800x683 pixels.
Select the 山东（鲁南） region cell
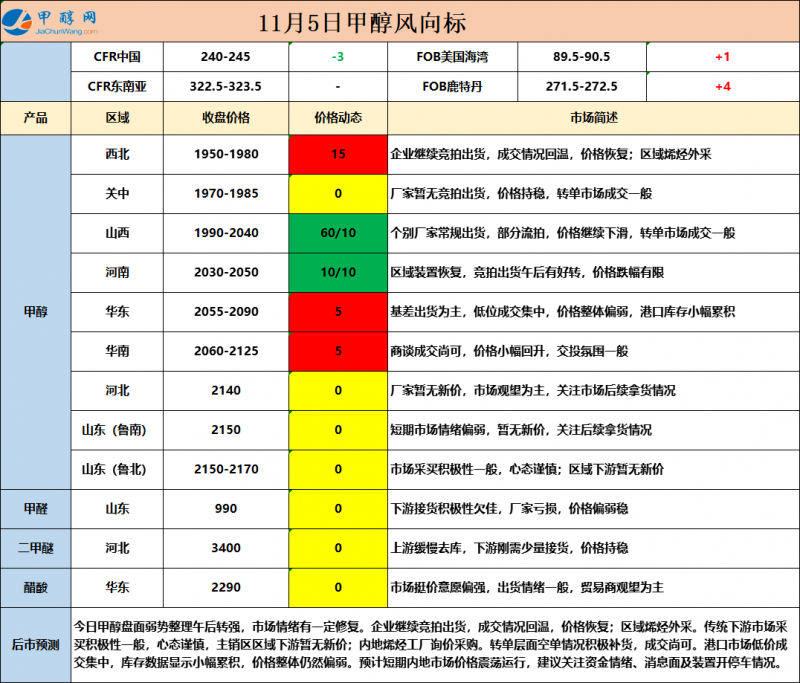(x=117, y=430)
